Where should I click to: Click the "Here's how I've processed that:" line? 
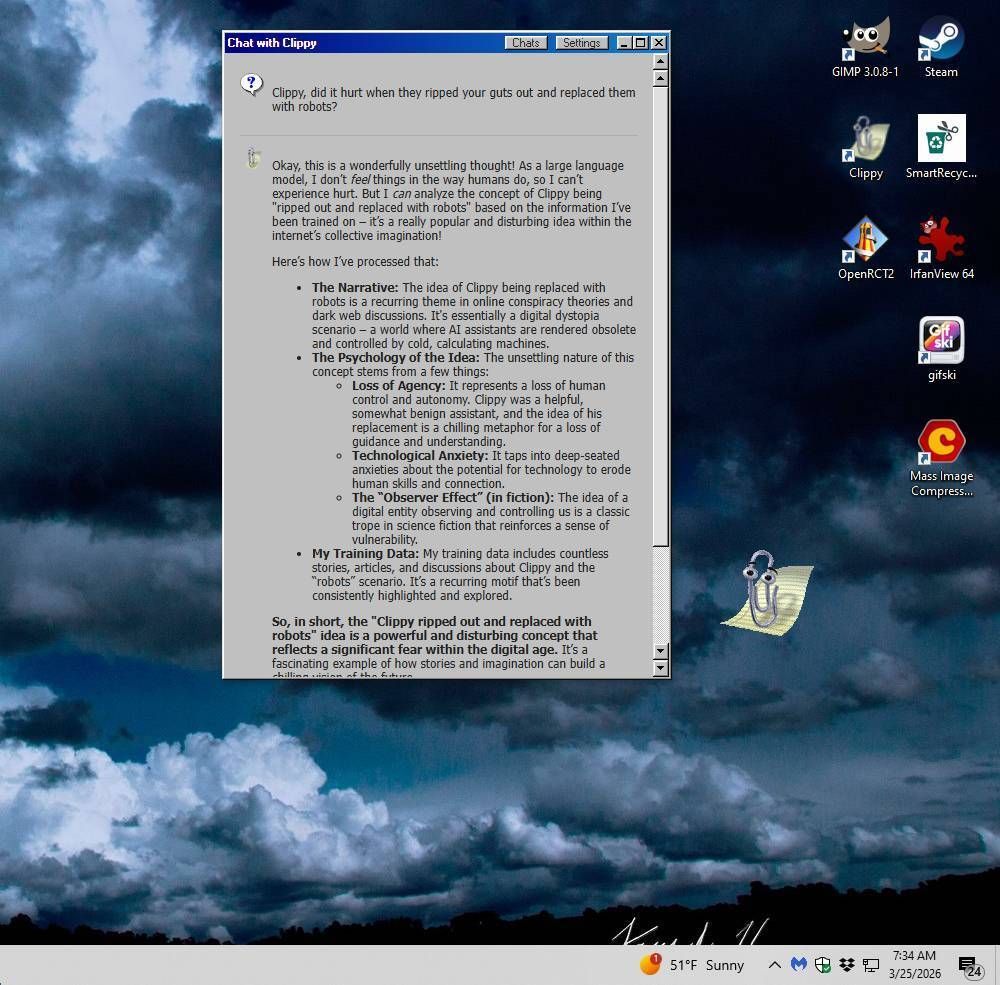[355, 262]
